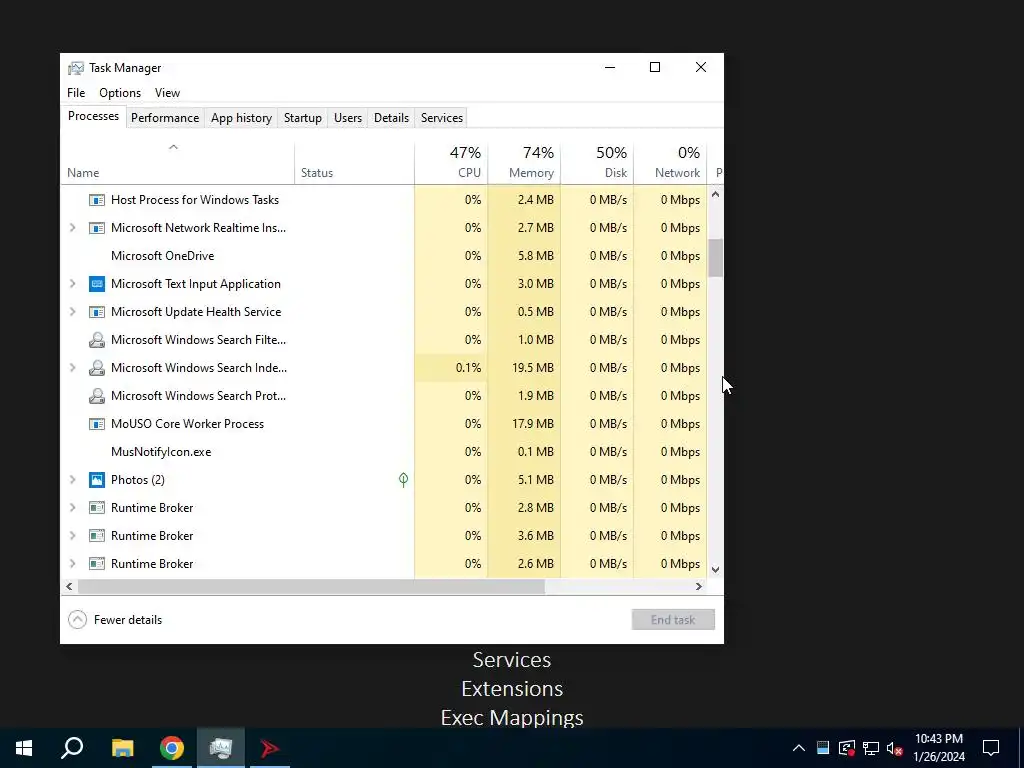The height and width of the screenshot is (768, 1024).
Task: Sort processes by Memory column
Action: tap(524, 164)
